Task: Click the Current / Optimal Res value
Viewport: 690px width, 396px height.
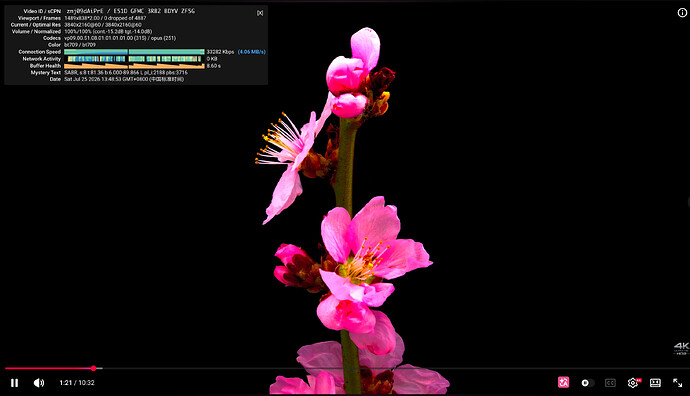Action: [103, 25]
